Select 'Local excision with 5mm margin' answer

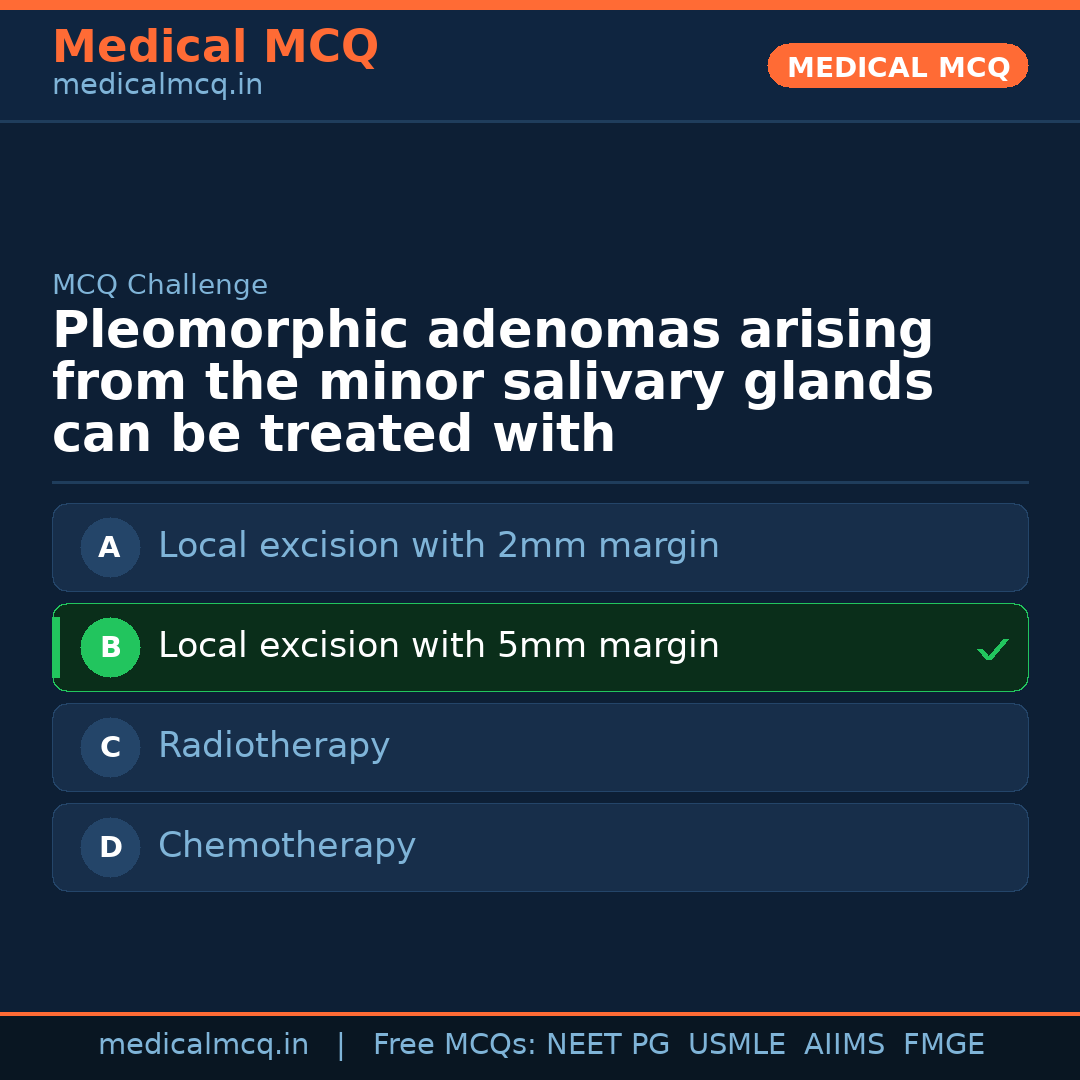point(438,646)
